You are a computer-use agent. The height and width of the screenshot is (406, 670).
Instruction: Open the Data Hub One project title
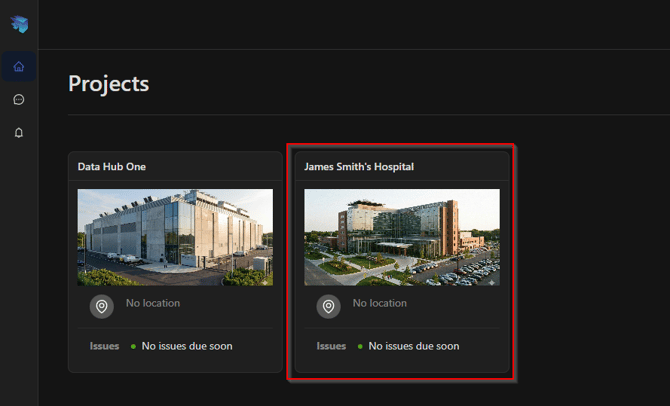pos(112,167)
